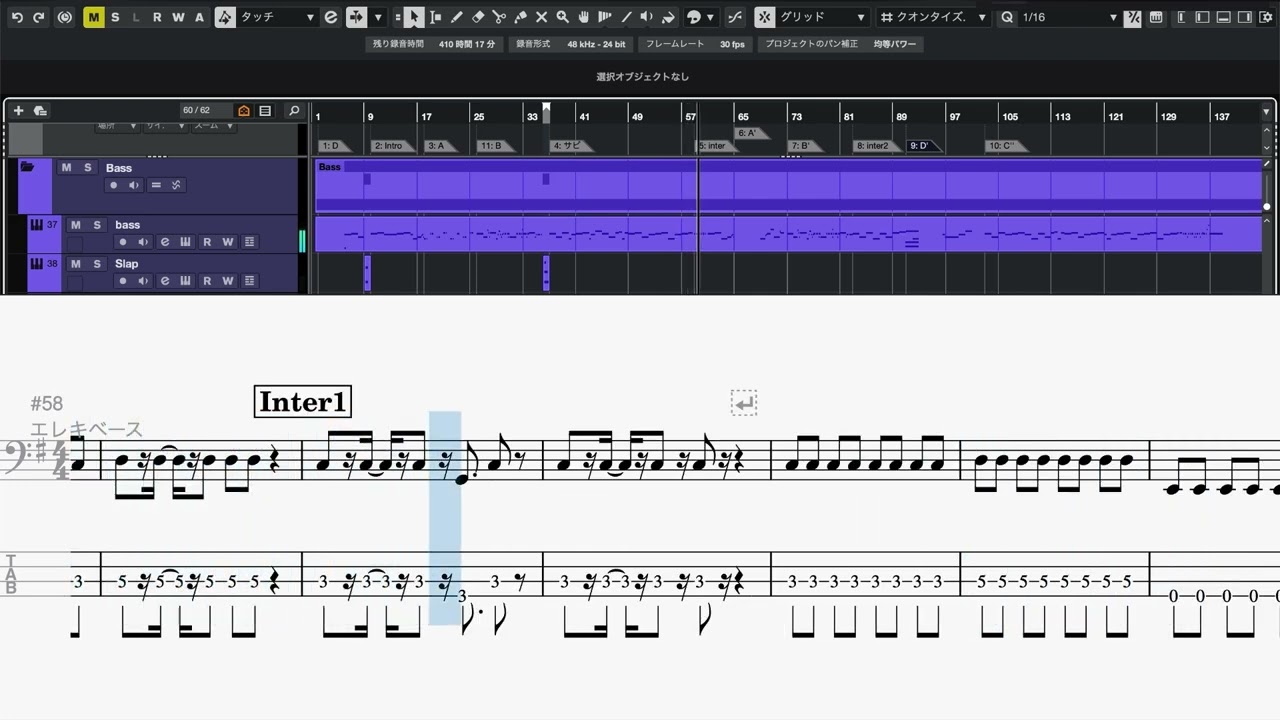Select the Range Selection tool

(x=435, y=17)
